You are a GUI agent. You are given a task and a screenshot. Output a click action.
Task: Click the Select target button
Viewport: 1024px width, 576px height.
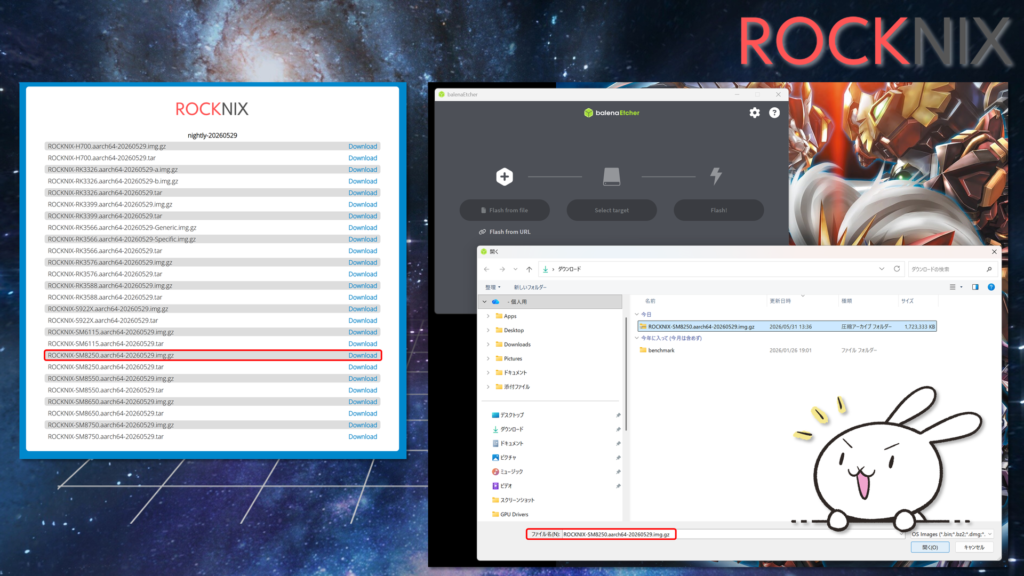click(x=611, y=210)
